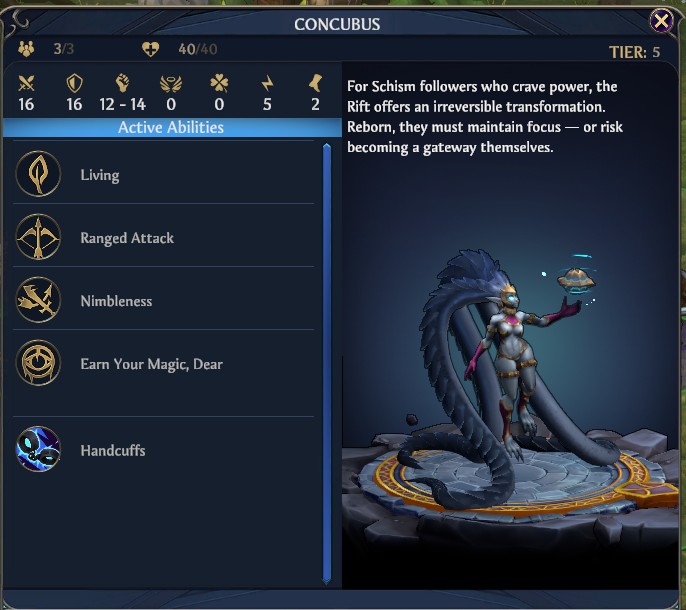Click the Nimbleness ability label

[116, 301]
